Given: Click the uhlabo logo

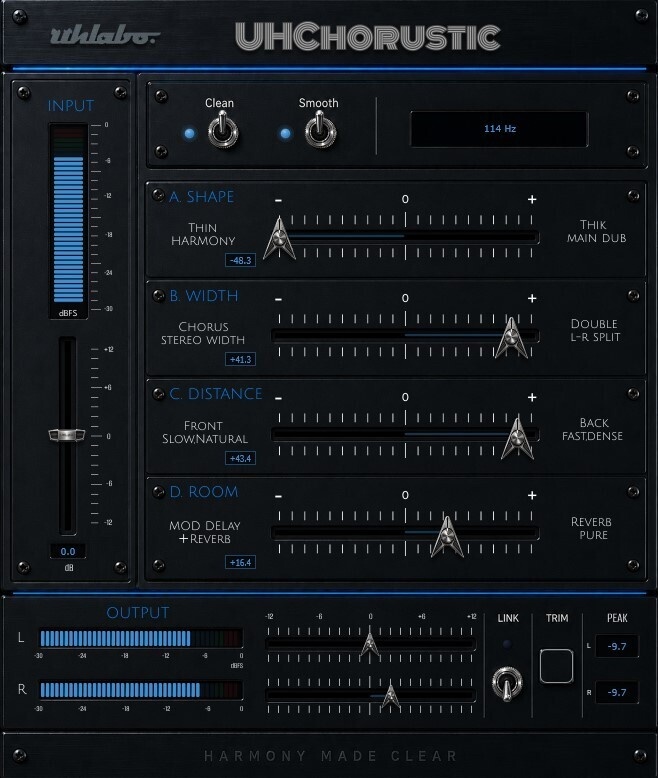Looking at the screenshot, I should coord(105,35).
